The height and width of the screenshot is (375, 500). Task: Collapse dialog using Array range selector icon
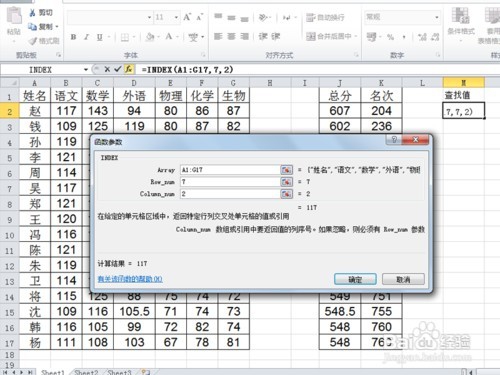(286, 170)
